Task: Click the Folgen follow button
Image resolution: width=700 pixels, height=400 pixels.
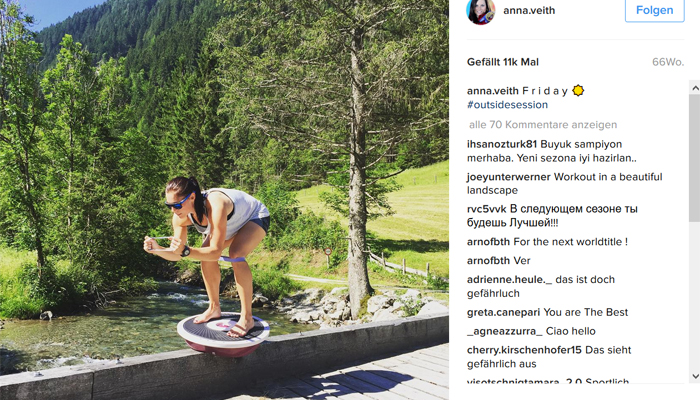Action: pos(654,10)
